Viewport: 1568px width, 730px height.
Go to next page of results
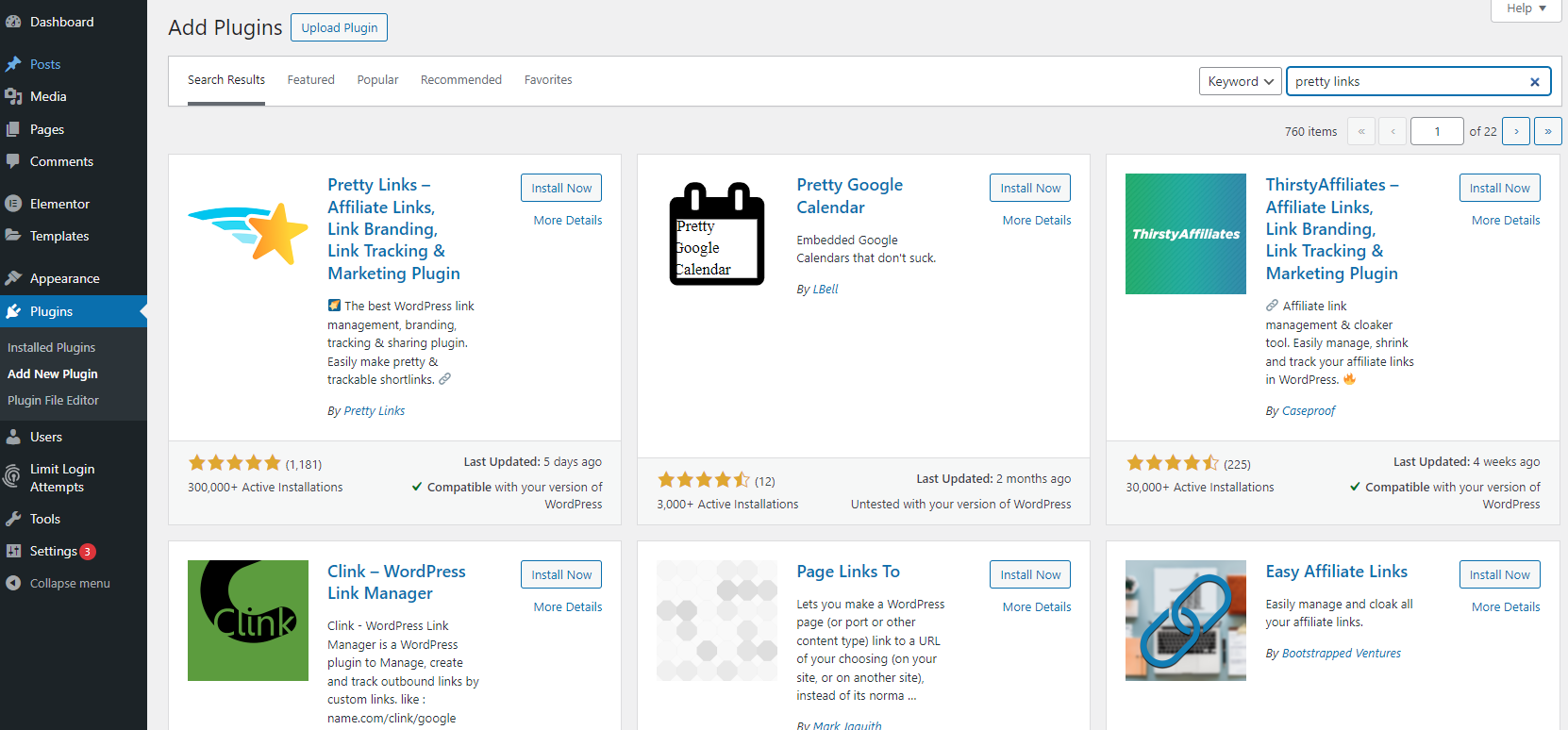(x=1516, y=131)
